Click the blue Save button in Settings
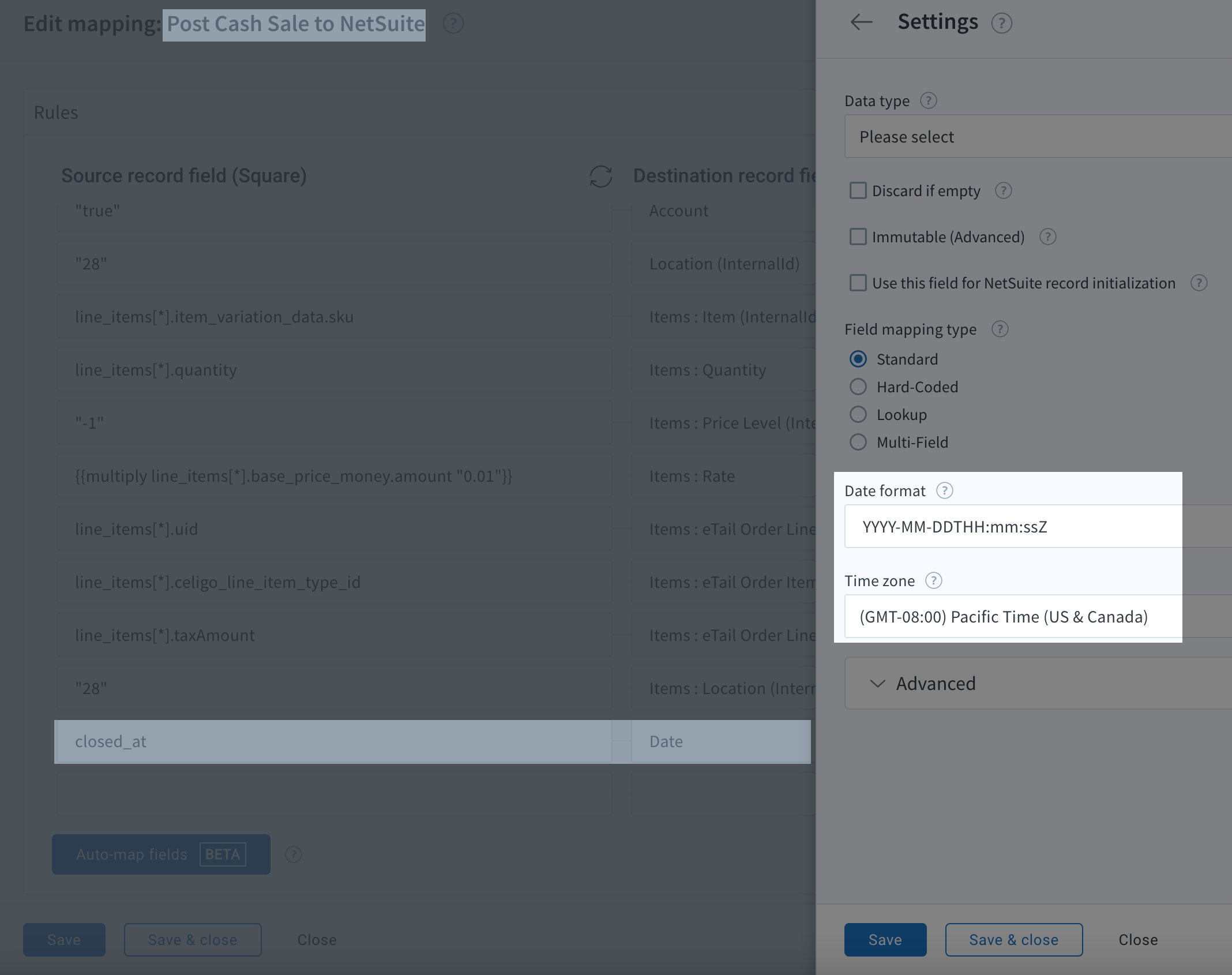 coord(885,940)
